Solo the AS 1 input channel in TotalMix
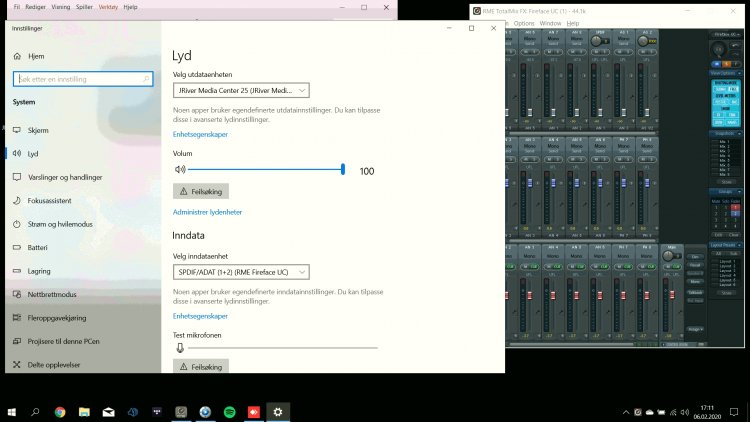 pyautogui.click(x=628, y=52)
